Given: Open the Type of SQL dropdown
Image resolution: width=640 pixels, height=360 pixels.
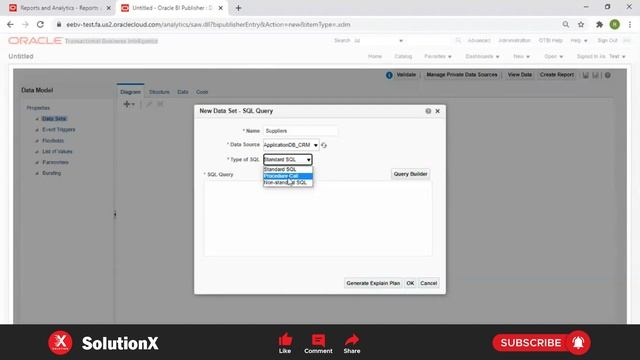Looking at the screenshot, I should [x=288, y=160].
